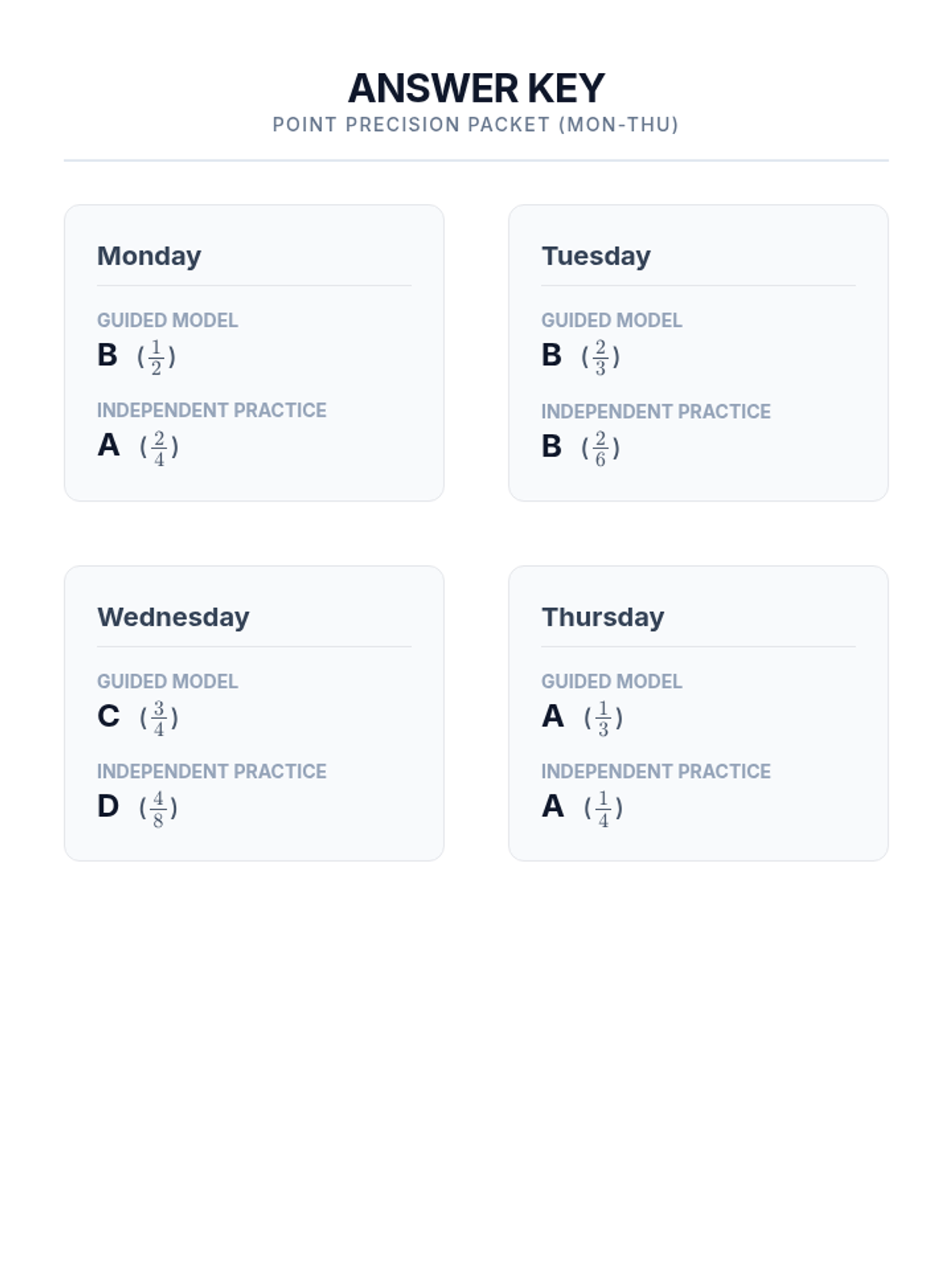Click the Point Precision Packet subtitle
This screenshot has width=952, height=1270.
click(x=476, y=125)
